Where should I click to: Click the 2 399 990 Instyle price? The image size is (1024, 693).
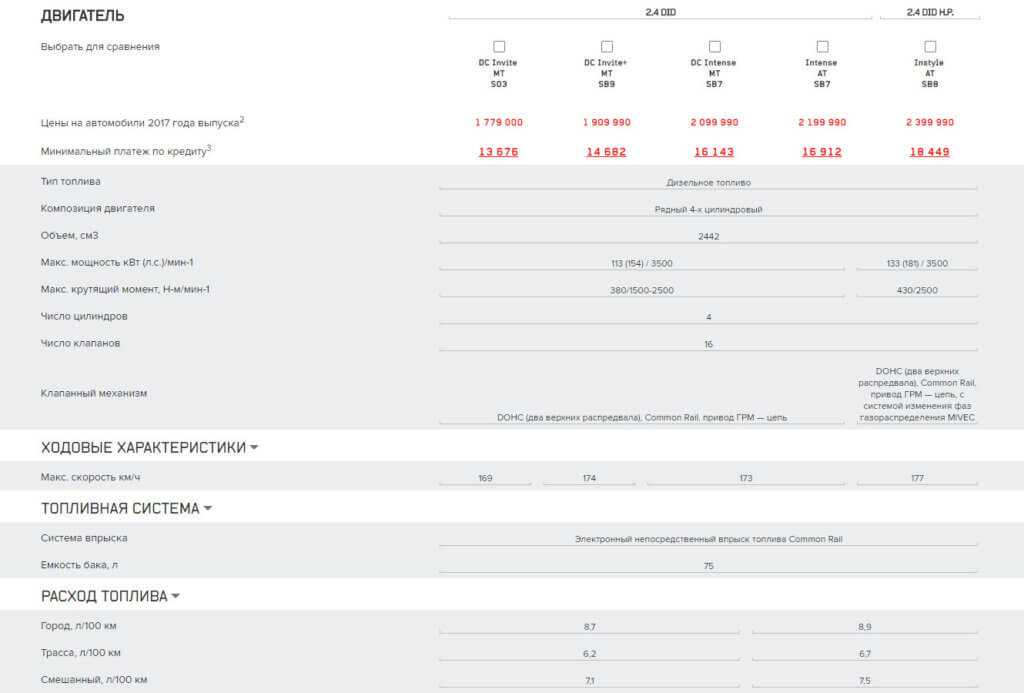pos(930,122)
